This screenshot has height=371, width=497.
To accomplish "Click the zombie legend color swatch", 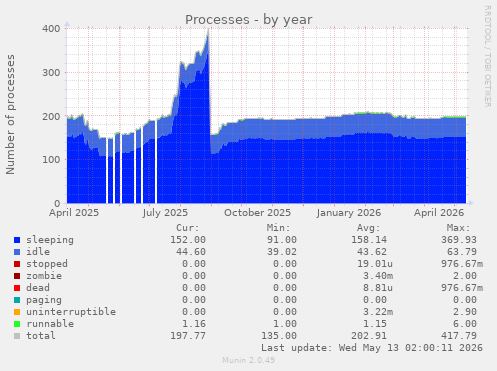I will tap(17, 276).
